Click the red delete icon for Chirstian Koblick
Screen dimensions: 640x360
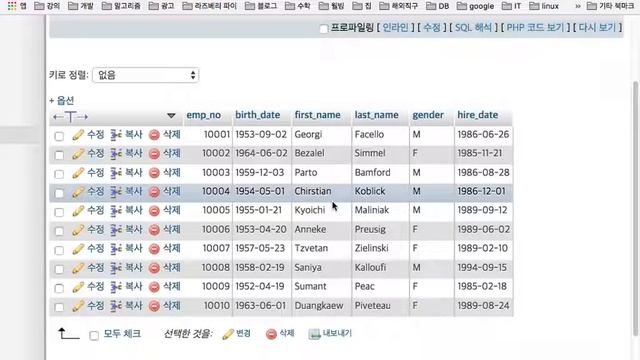pos(154,192)
